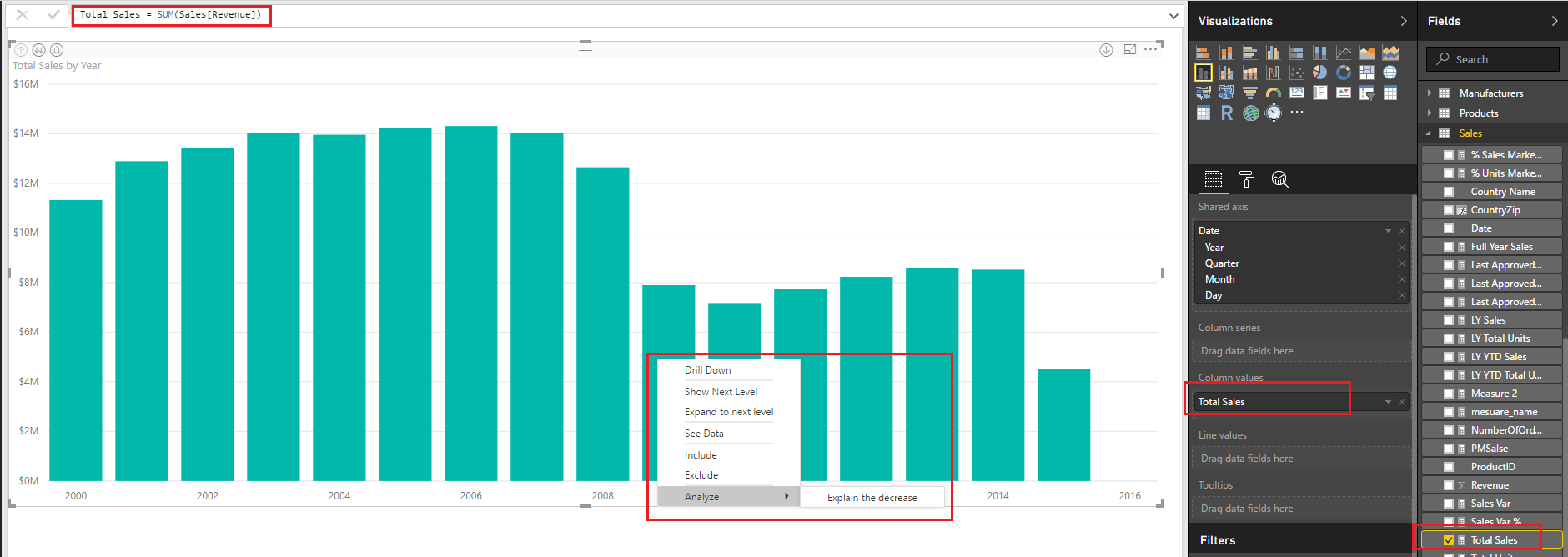Choose Drill Down from context menu
The height and width of the screenshot is (557, 1568).
(708, 370)
